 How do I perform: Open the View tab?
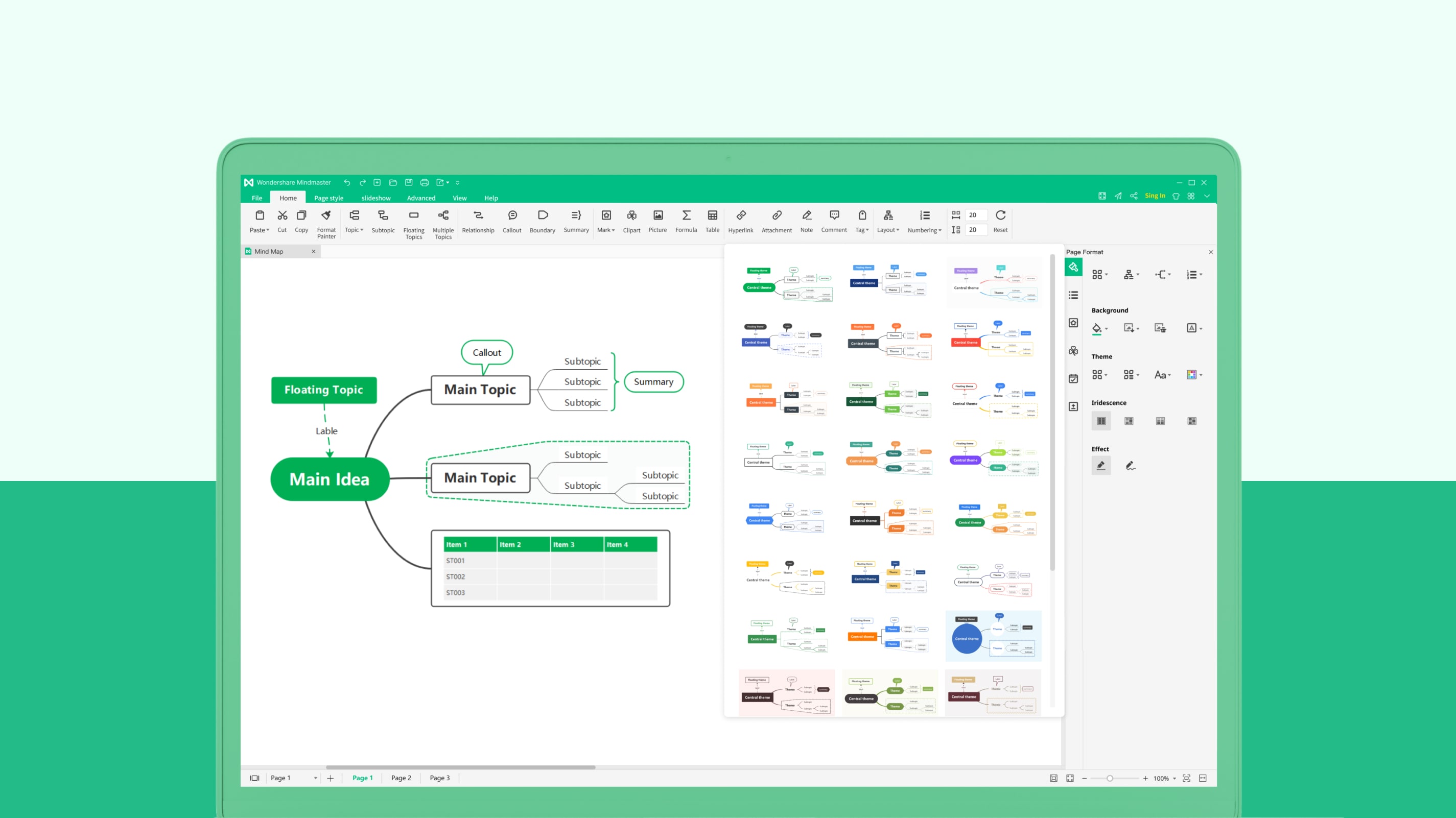[459, 198]
